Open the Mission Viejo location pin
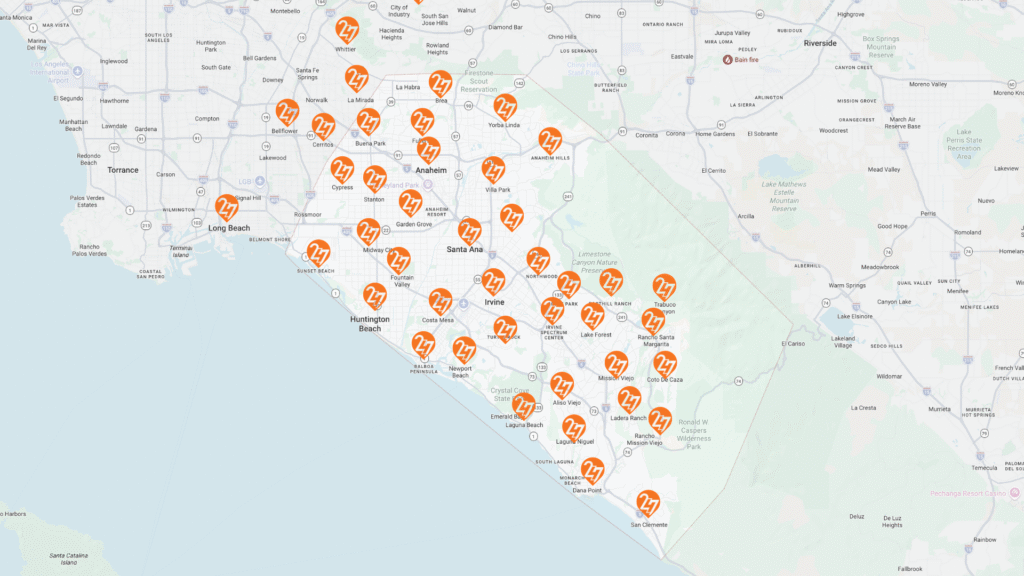The height and width of the screenshot is (576, 1024). click(616, 364)
